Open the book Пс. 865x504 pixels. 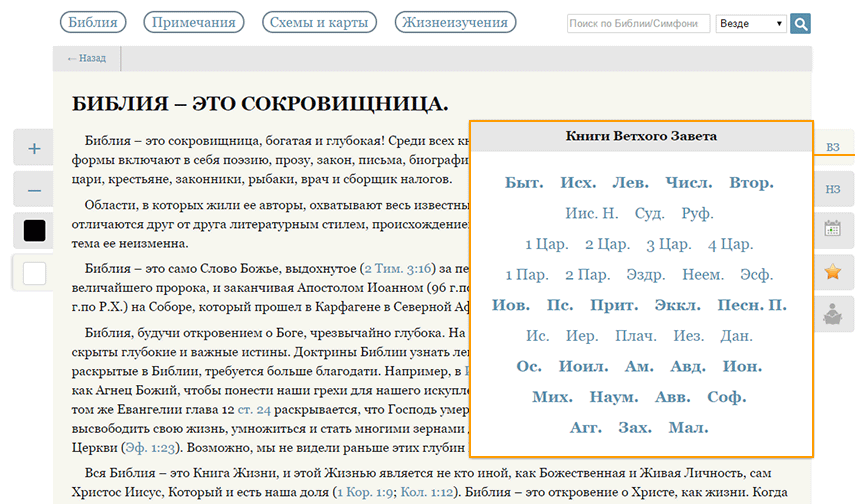pos(560,305)
